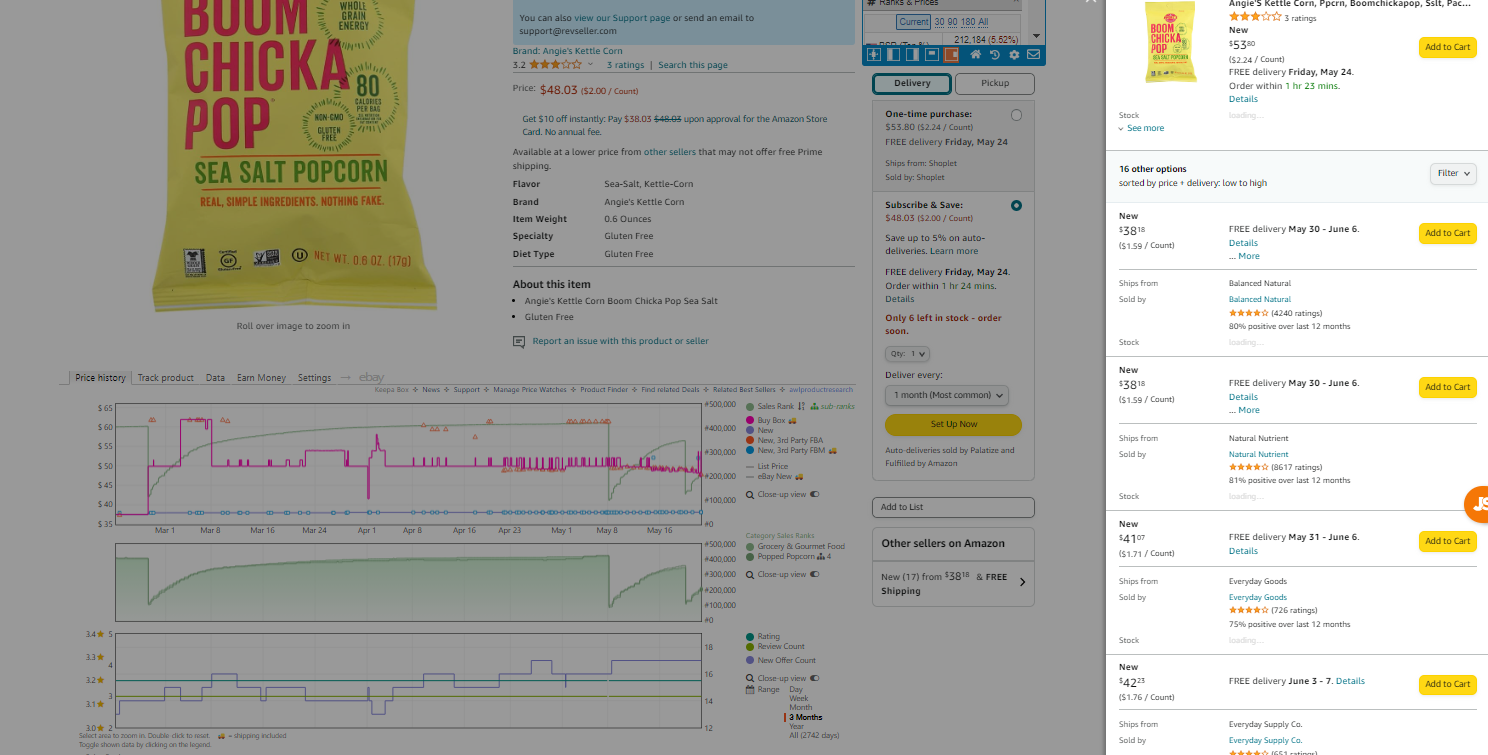
Task: Click the sub-ranks tree icon in Keepa legend
Action: pyautogui.click(x=814, y=406)
